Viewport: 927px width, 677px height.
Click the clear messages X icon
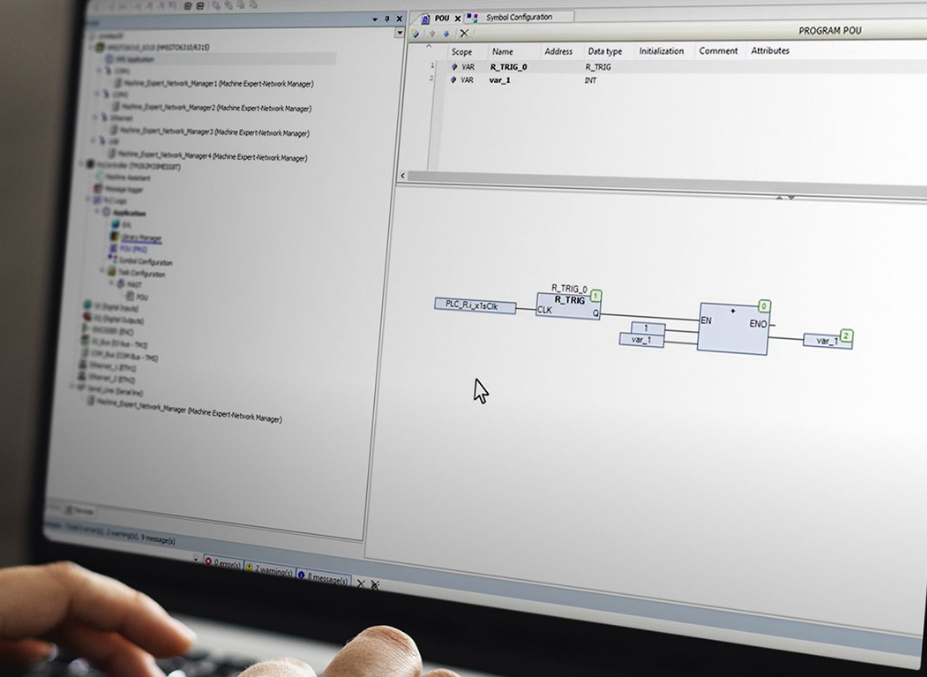click(x=360, y=583)
